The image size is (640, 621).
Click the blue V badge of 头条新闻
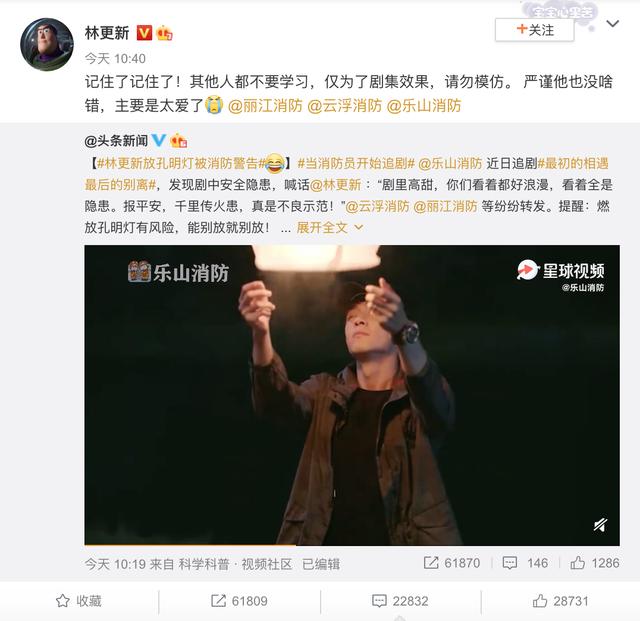(x=158, y=140)
